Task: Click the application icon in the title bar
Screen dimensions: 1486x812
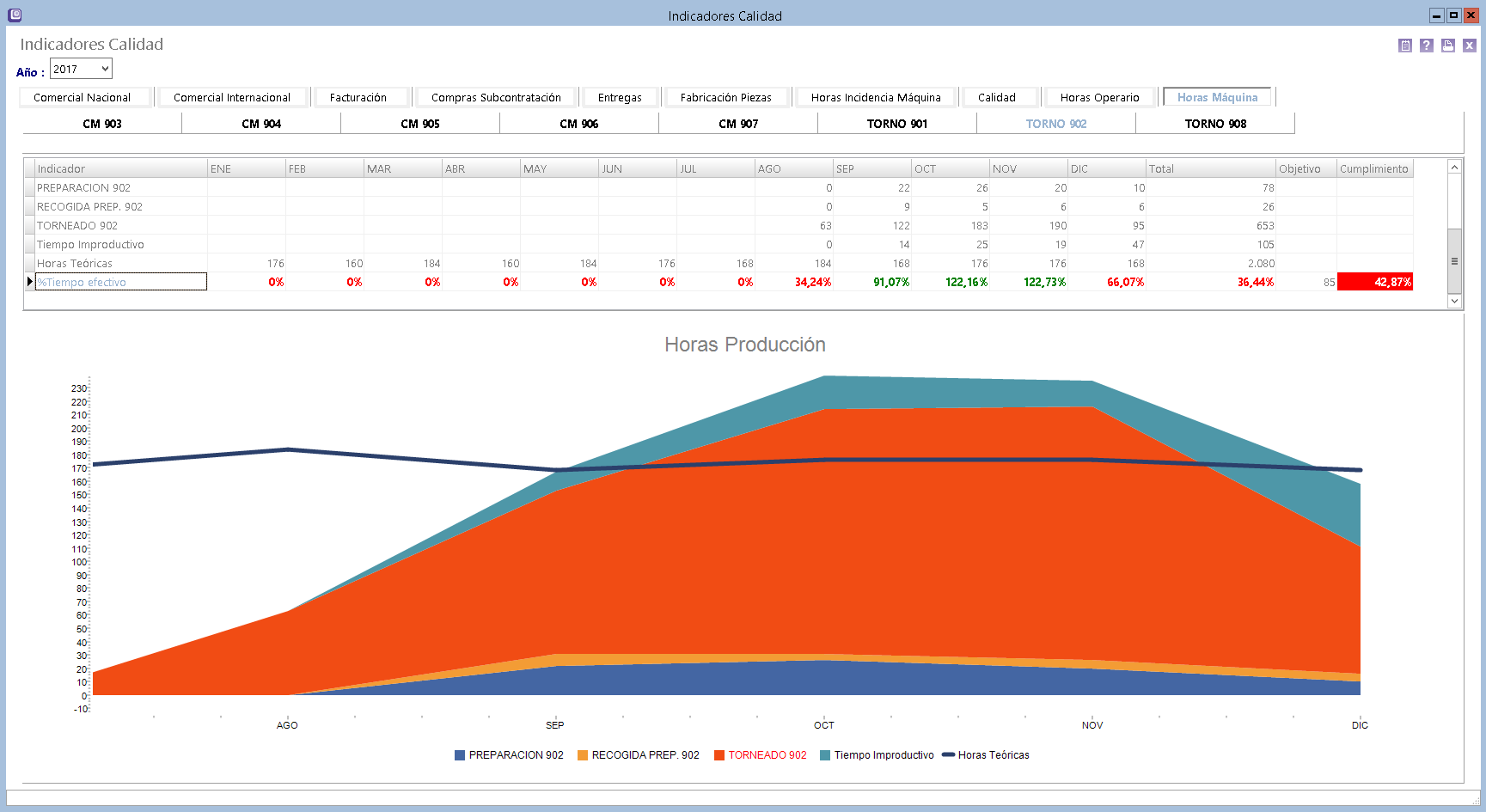Action: (15, 15)
